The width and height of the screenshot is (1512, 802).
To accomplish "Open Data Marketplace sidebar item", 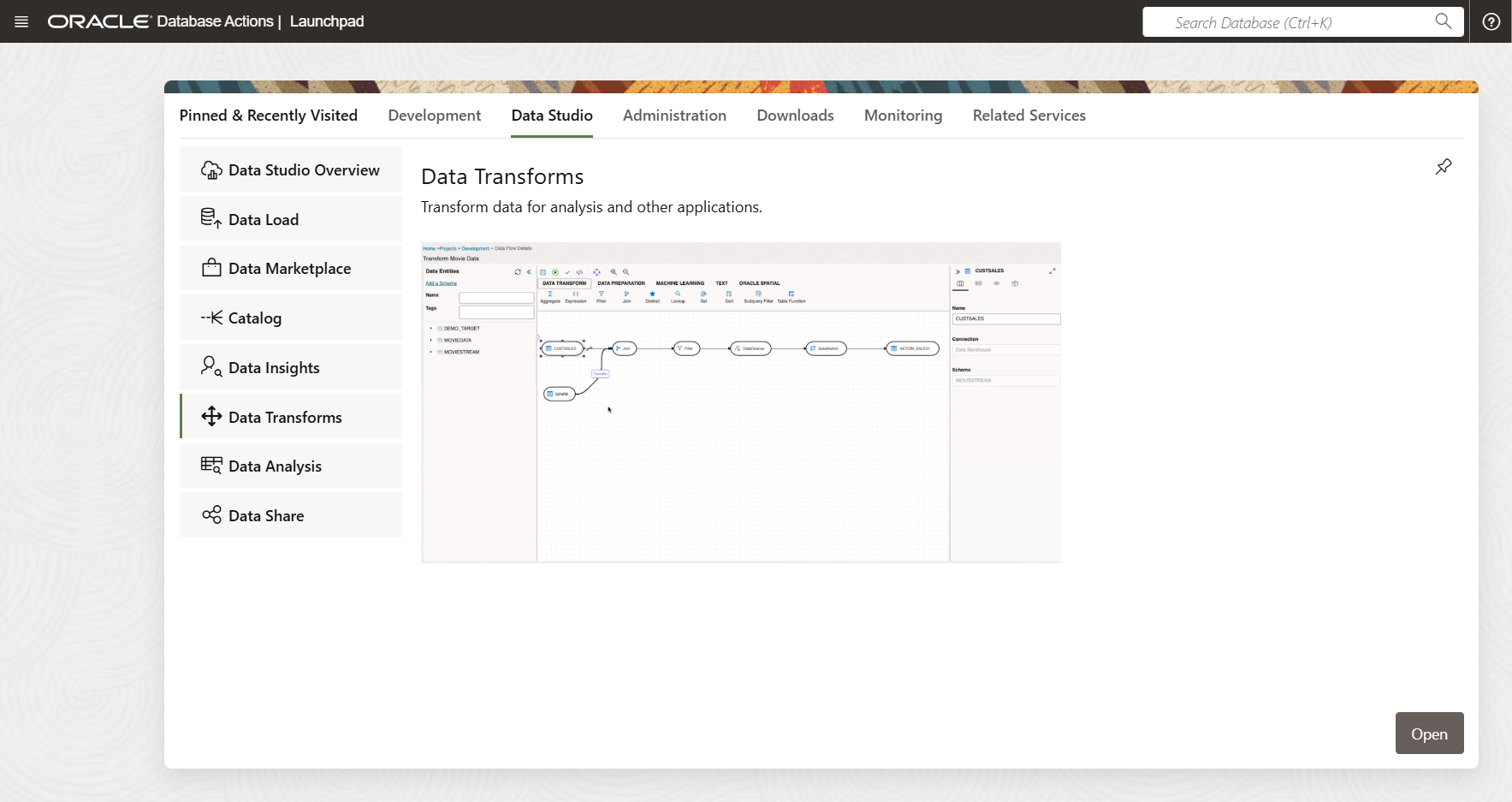I will pyautogui.click(x=291, y=268).
